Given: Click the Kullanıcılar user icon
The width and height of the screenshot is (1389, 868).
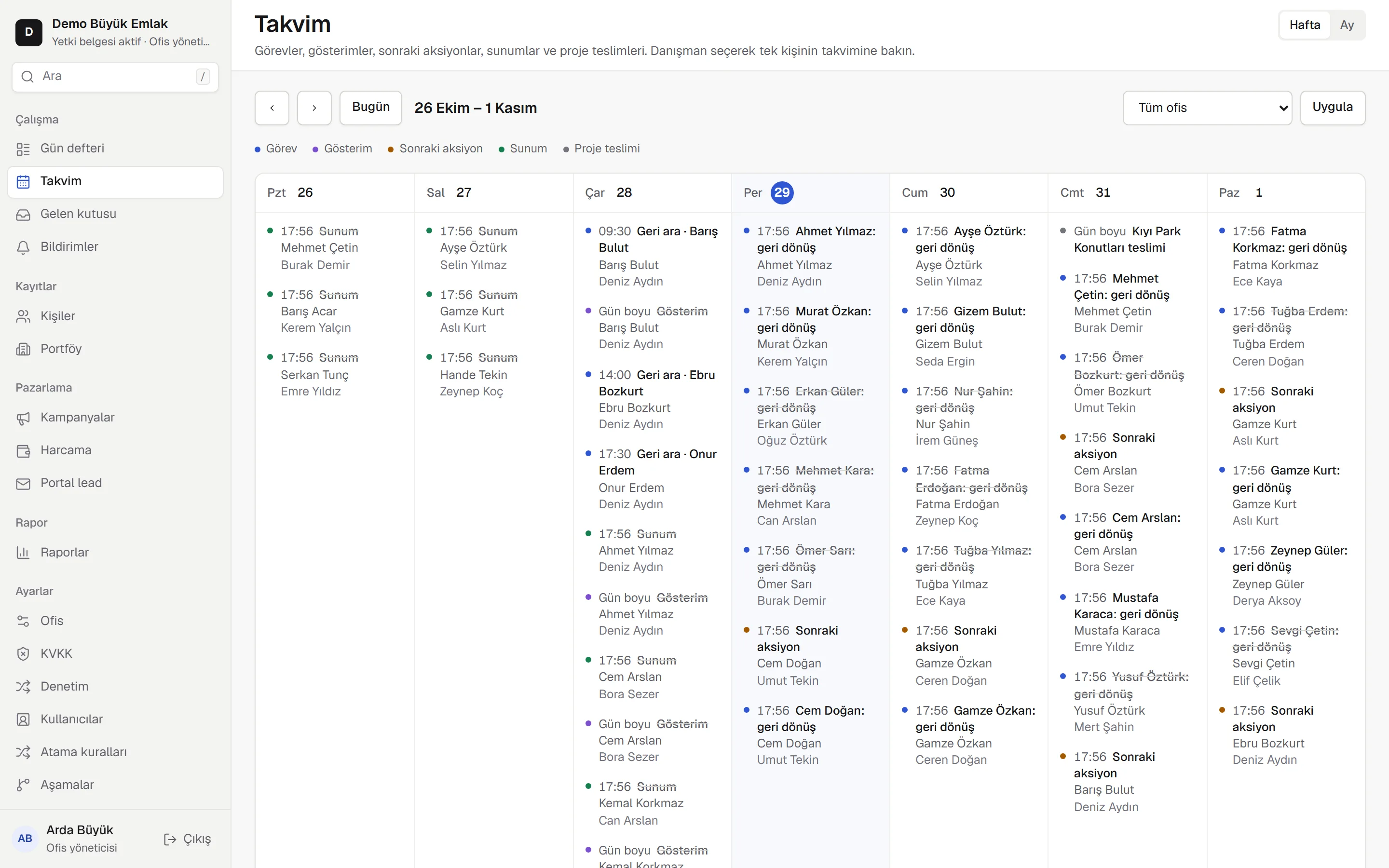Looking at the screenshot, I should (23, 719).
